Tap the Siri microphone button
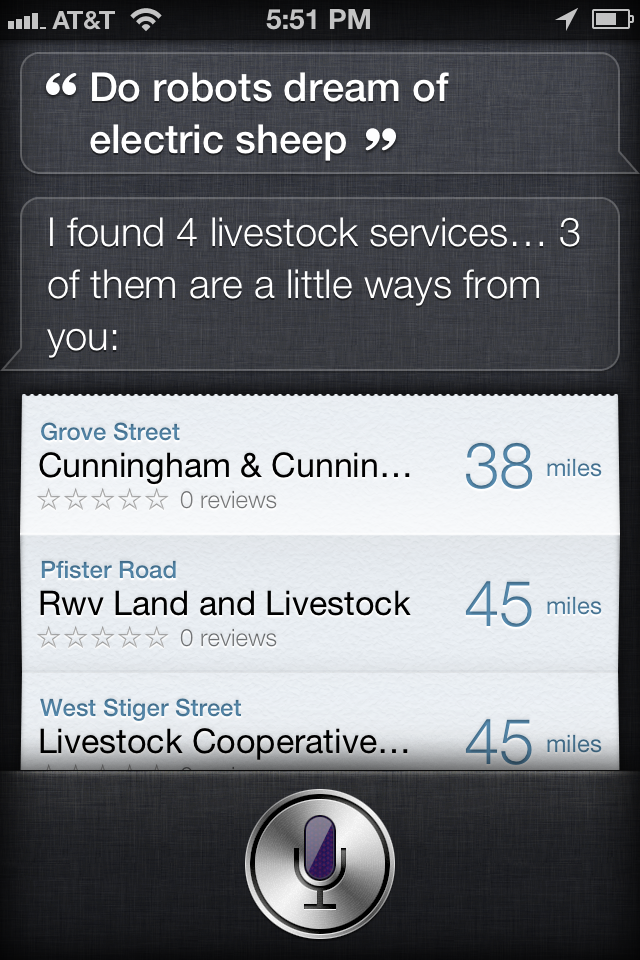This screenshot has height=960, width=640. [320, 862]
